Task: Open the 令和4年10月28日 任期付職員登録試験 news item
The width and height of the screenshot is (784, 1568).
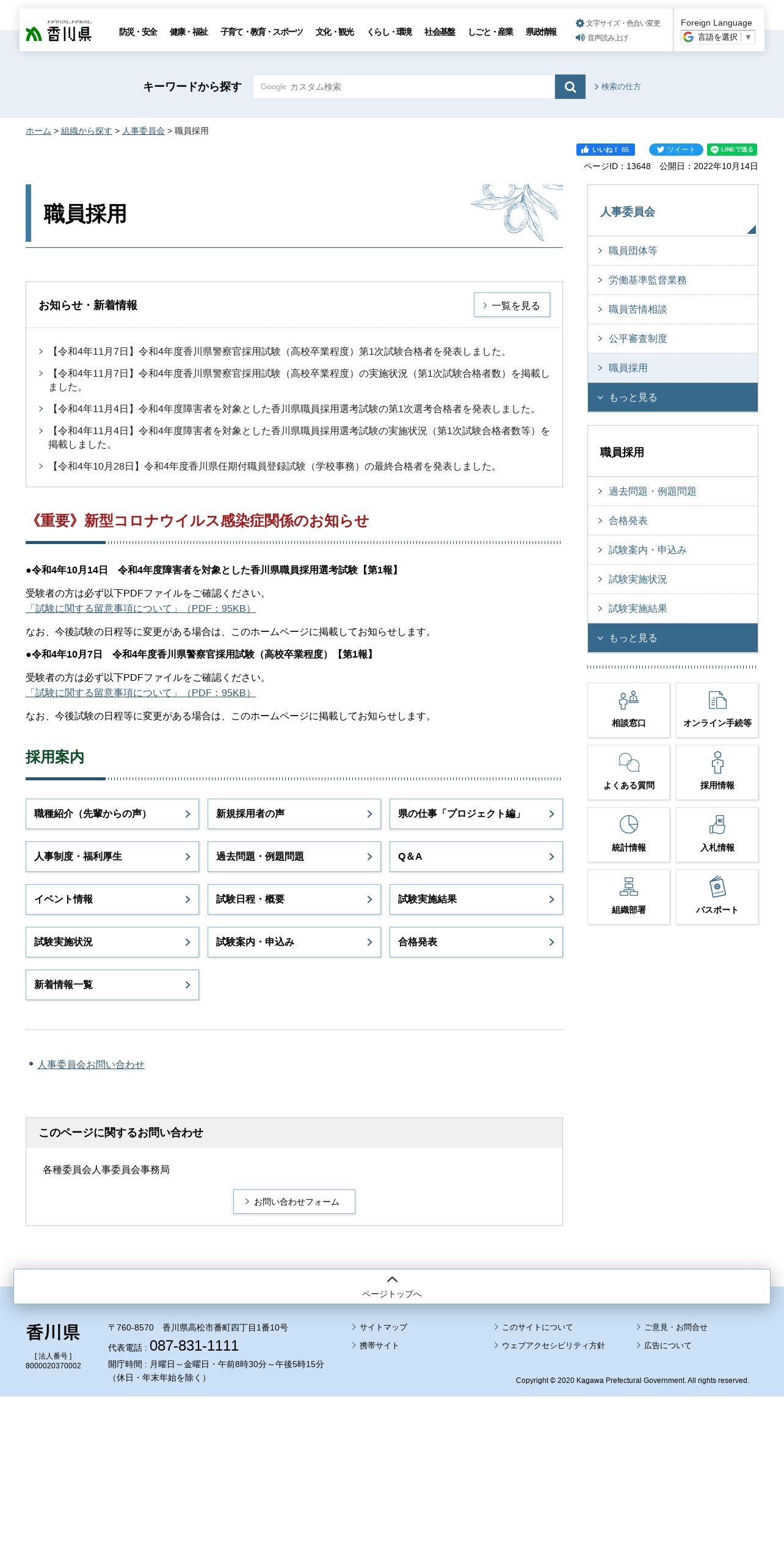Action: point(274,466)
